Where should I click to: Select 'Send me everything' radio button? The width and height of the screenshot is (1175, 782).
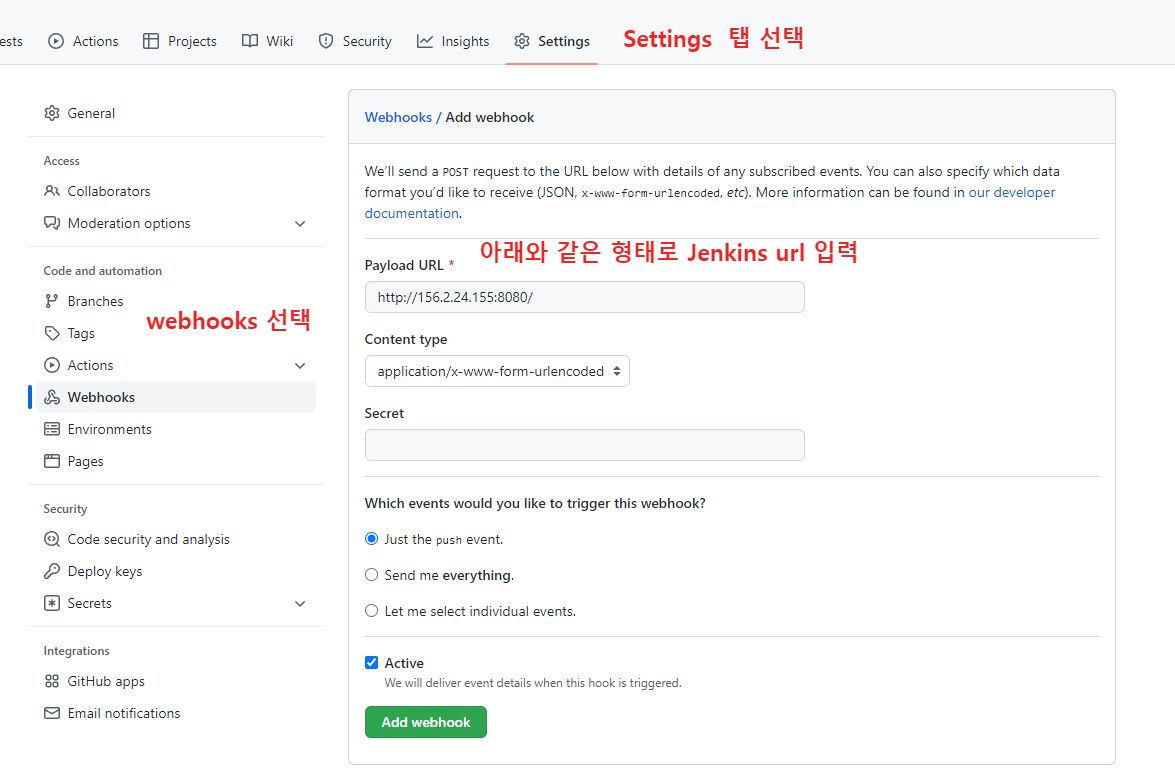[371, 575]
